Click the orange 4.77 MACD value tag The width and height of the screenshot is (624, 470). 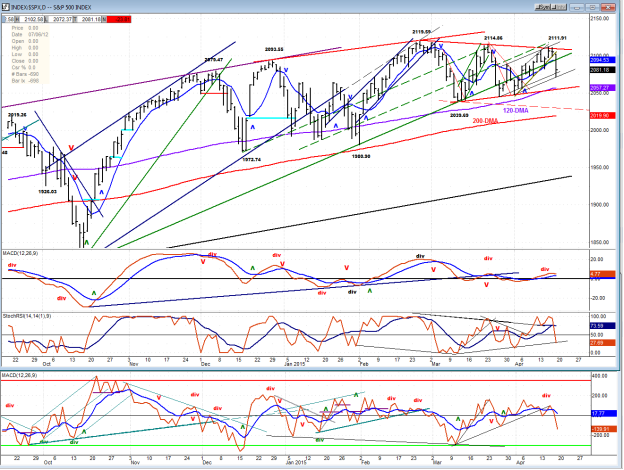pyautogui.click(x=602, y=274)
